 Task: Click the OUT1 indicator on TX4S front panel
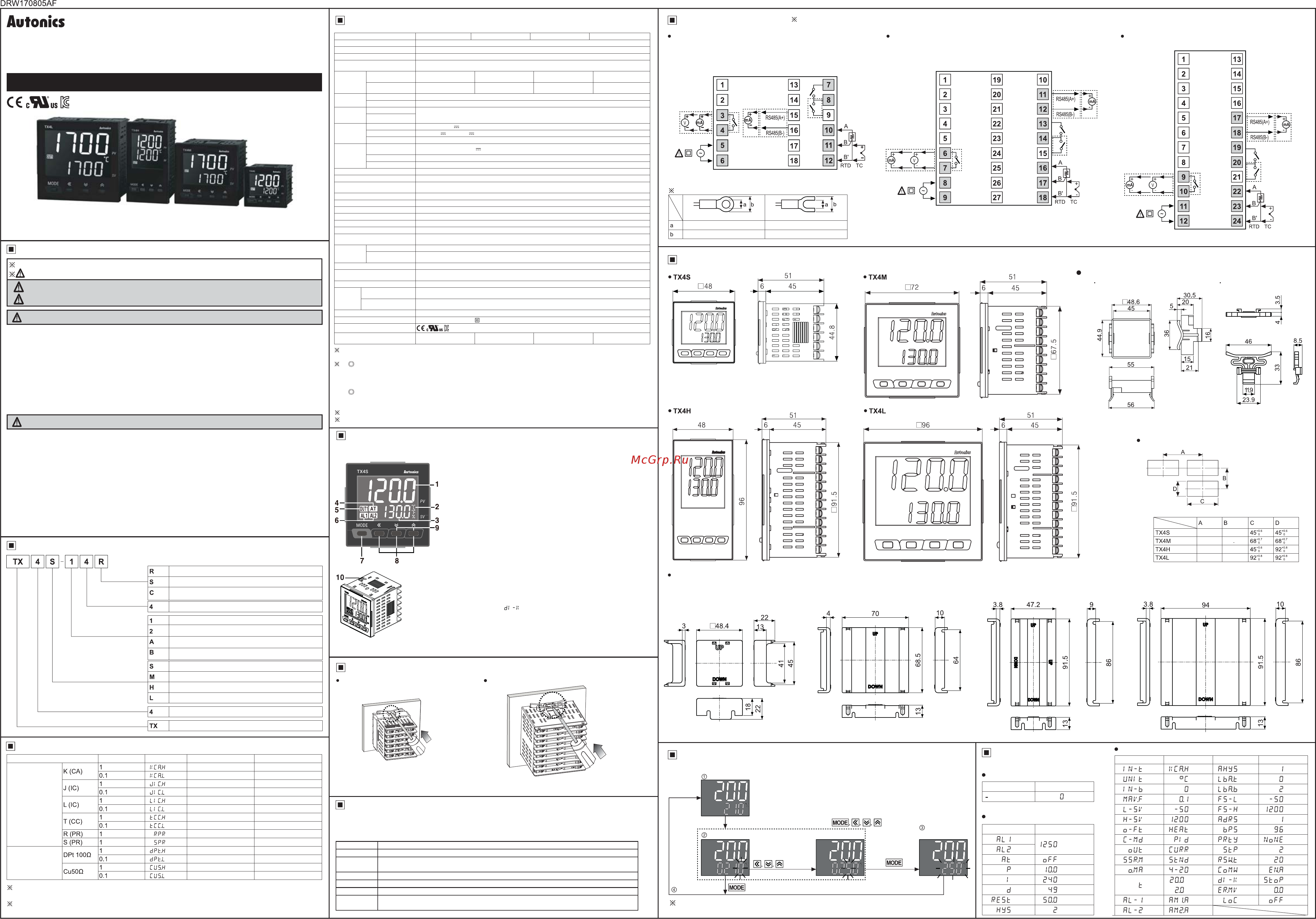[364, 509]
